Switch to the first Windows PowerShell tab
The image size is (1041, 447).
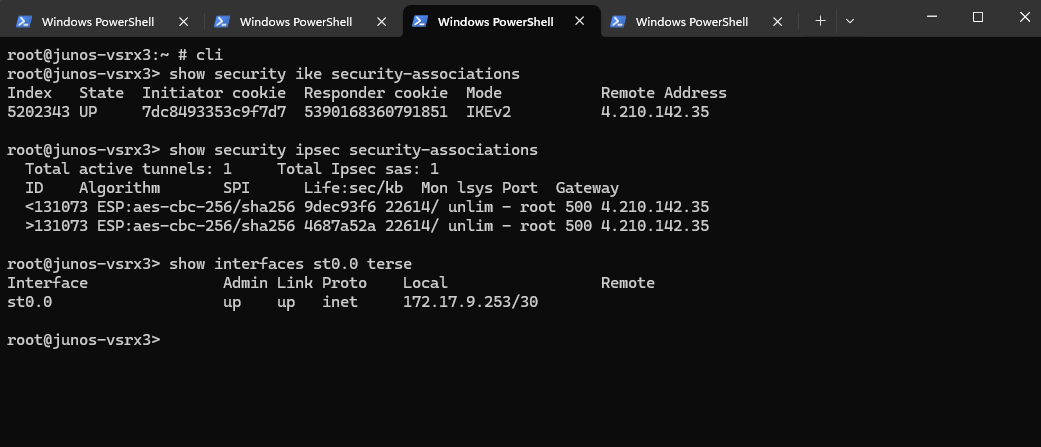[98, 22]
